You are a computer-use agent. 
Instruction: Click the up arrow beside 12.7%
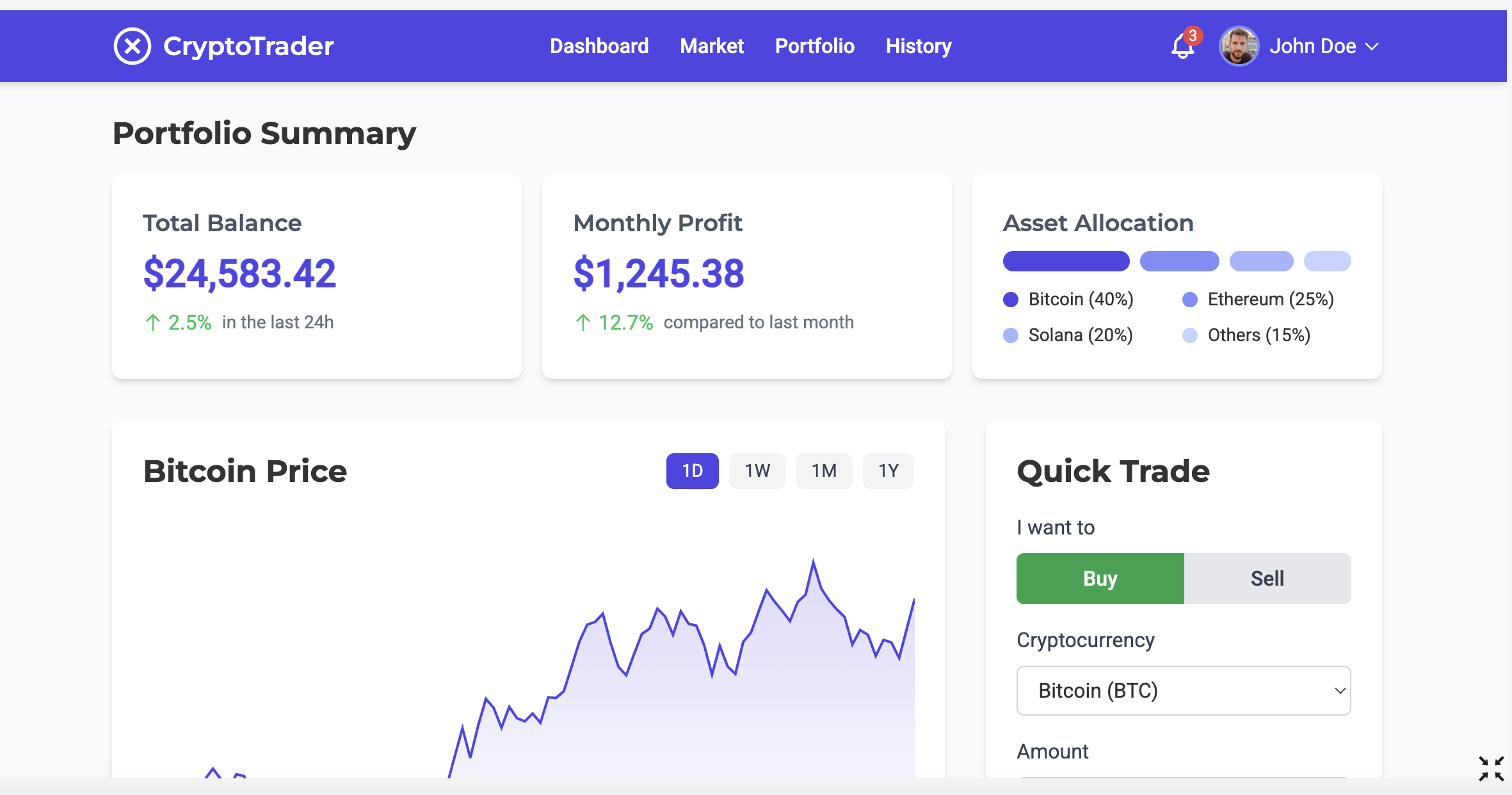583,323
